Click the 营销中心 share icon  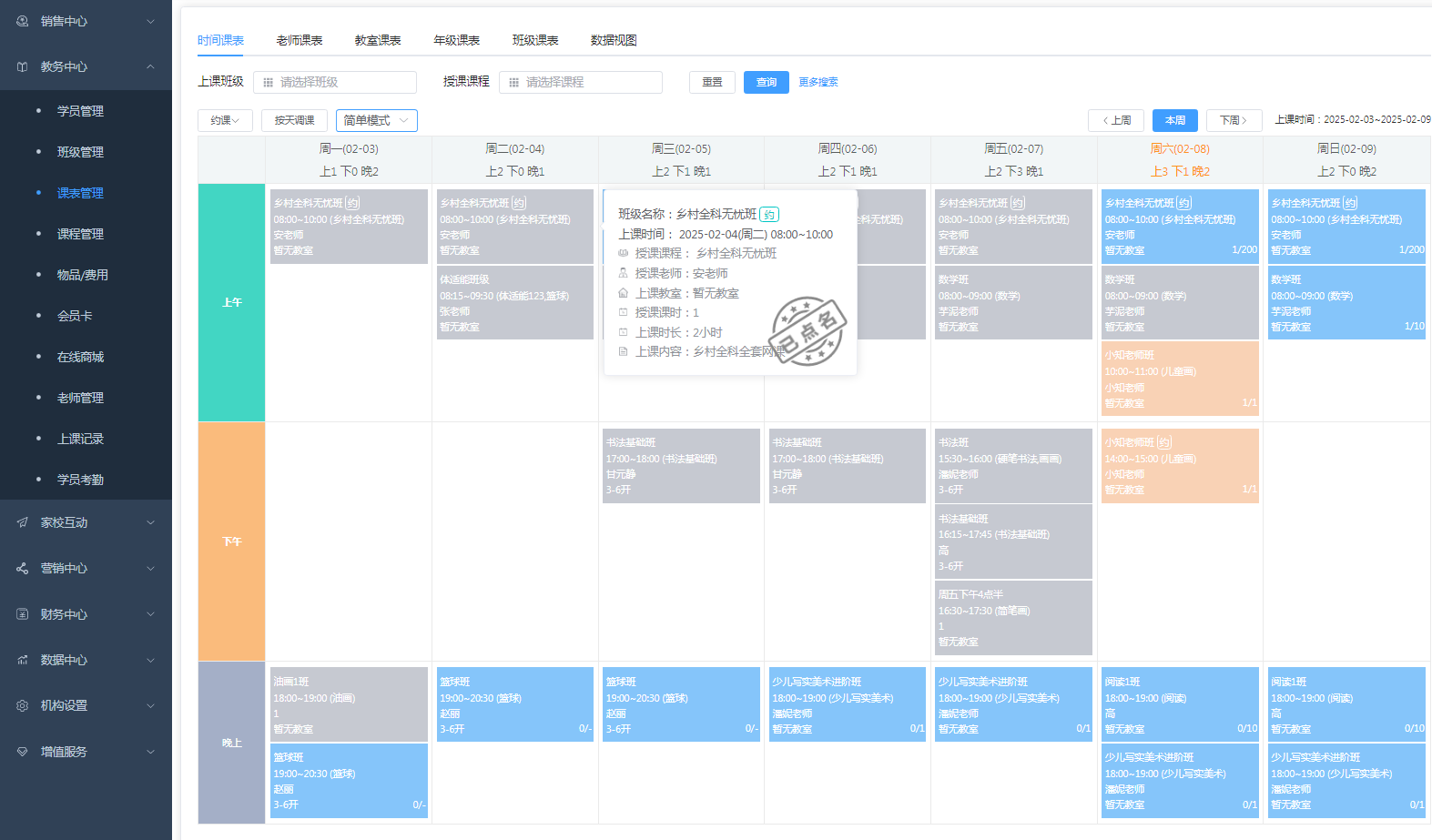[23, 568]
